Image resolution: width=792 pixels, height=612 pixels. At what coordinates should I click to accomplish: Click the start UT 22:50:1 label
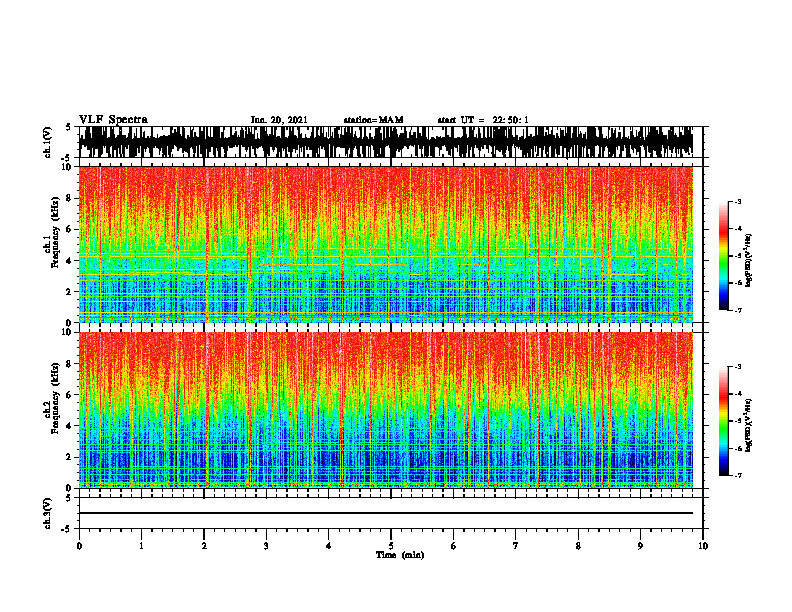click(483, 120)
